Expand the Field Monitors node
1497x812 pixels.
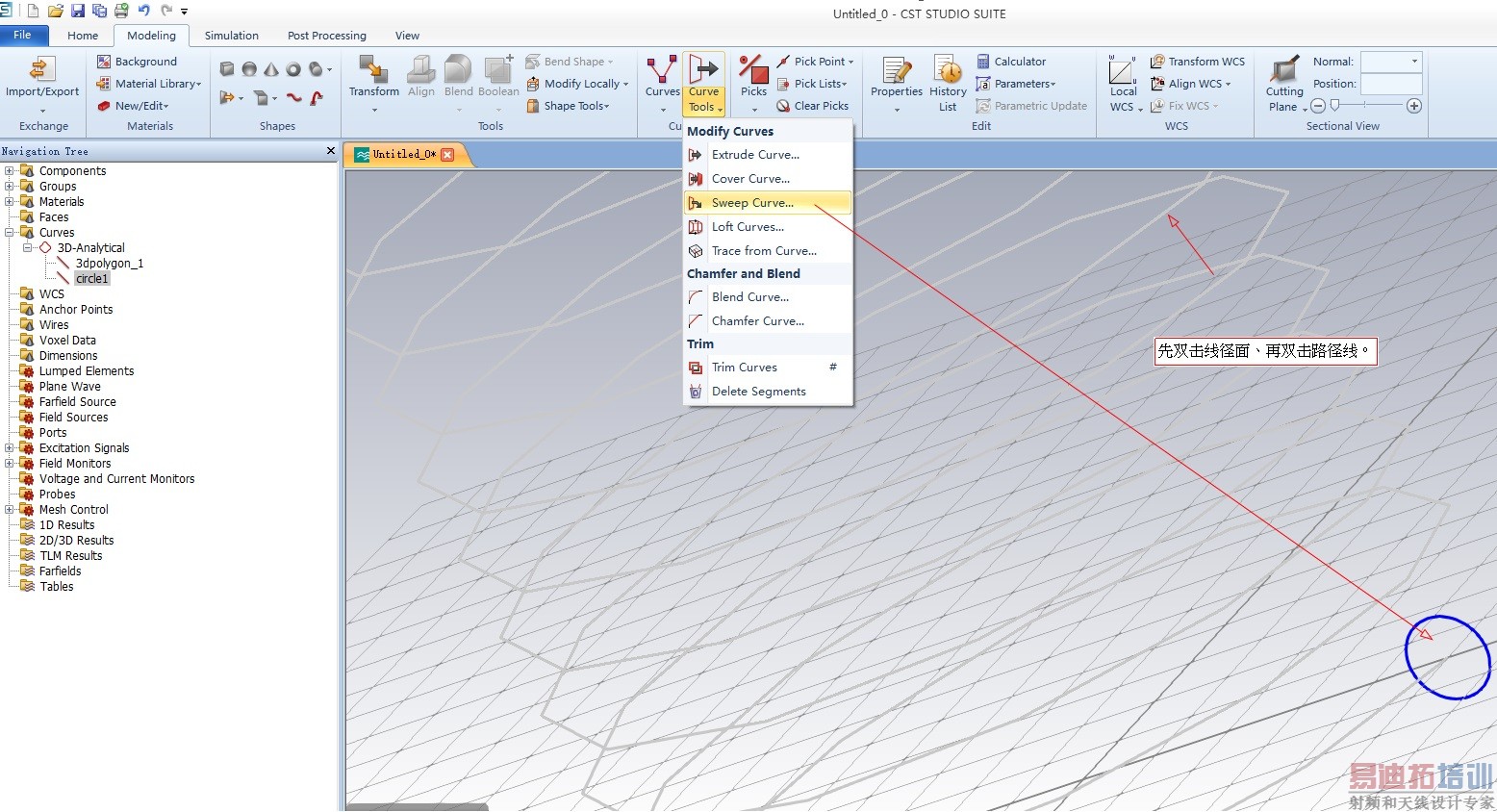[x=10, y=464]
